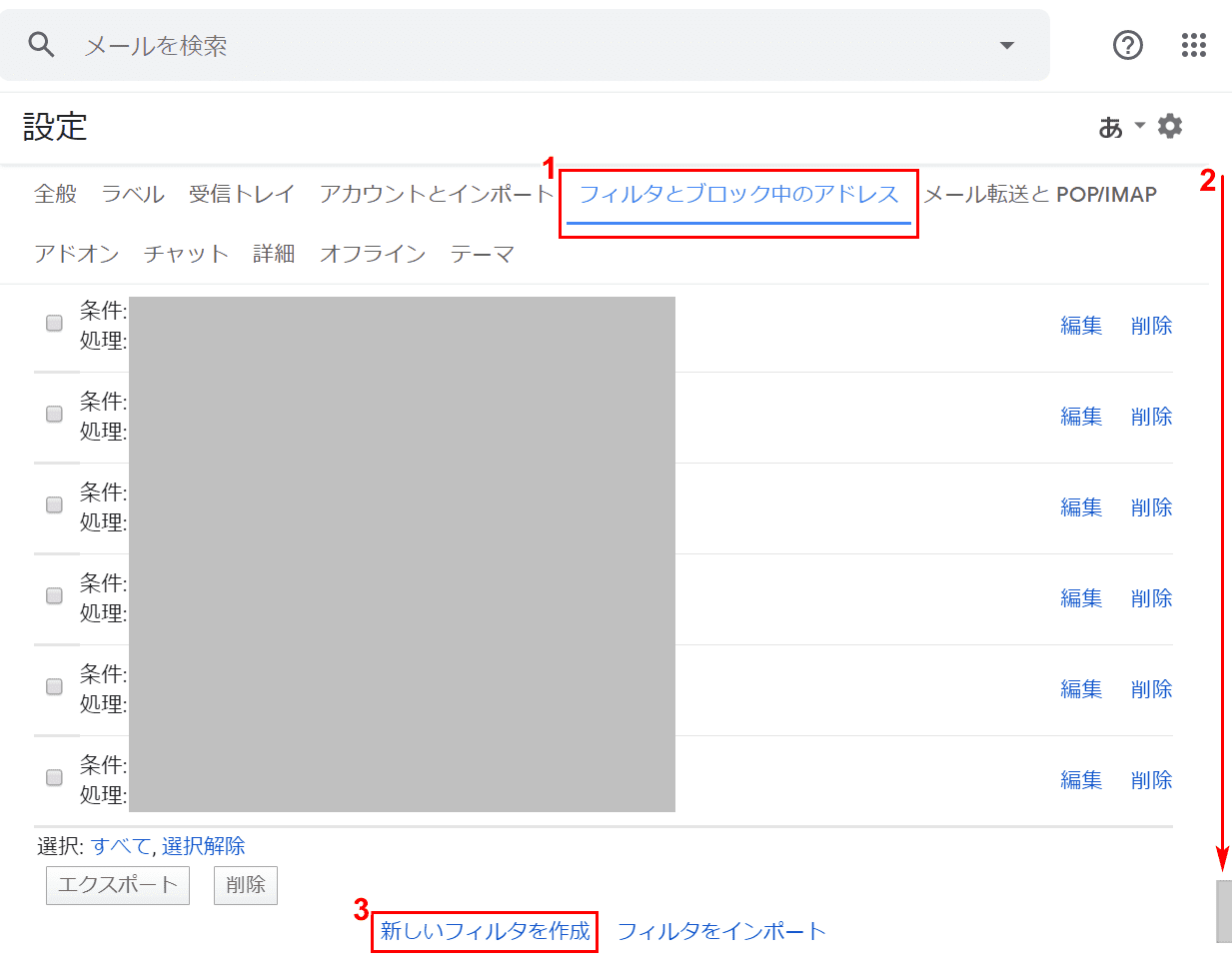Check the first filter's checkbox

tap(55, 323)
